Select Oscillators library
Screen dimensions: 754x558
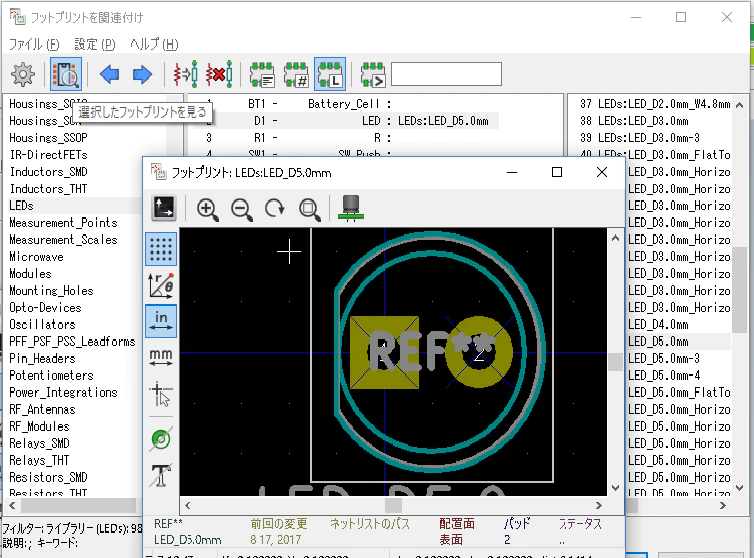pyautogui.click(x=42, y=324)
